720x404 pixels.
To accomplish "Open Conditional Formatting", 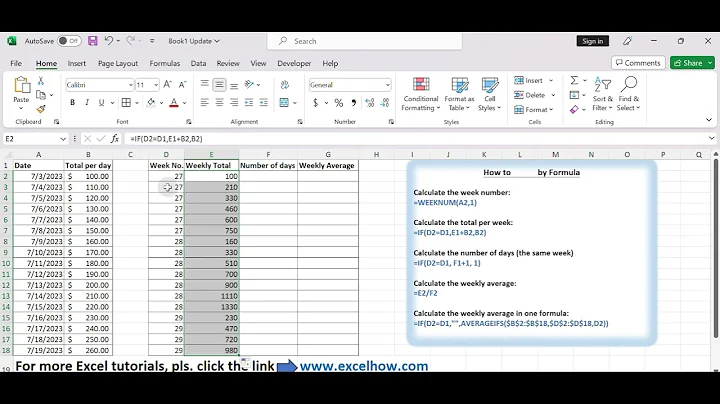I will coord(421,95).
